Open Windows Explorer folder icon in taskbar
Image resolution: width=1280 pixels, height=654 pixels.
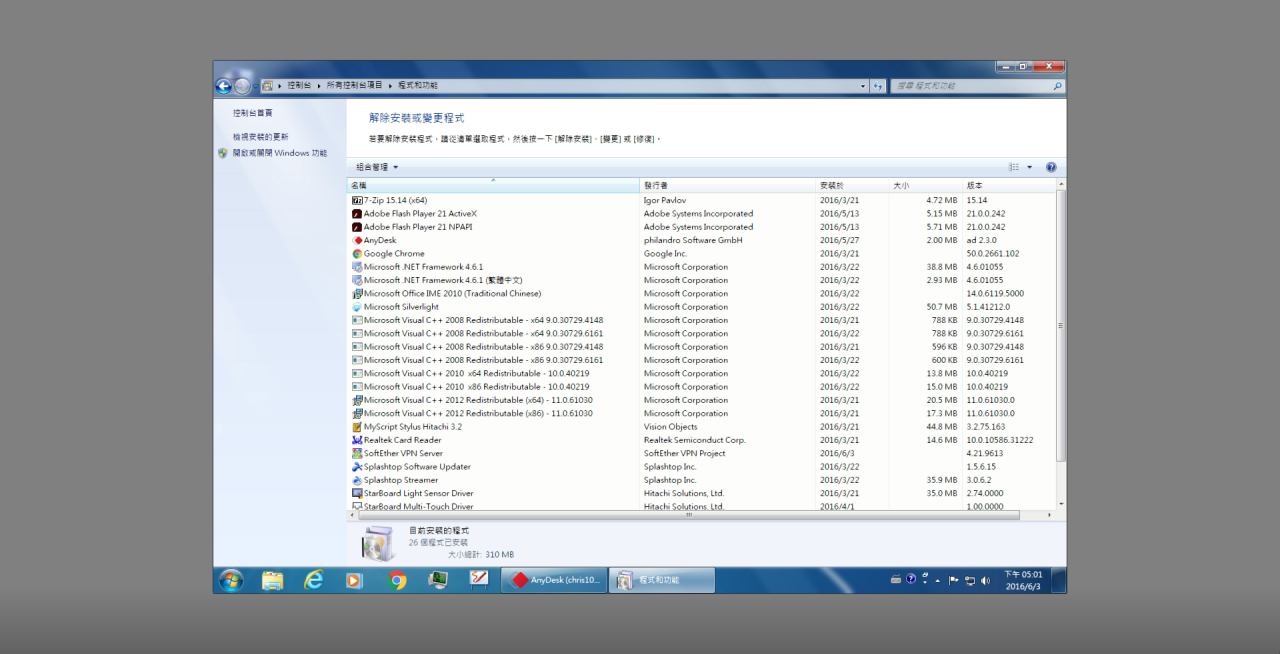point(272,580)
